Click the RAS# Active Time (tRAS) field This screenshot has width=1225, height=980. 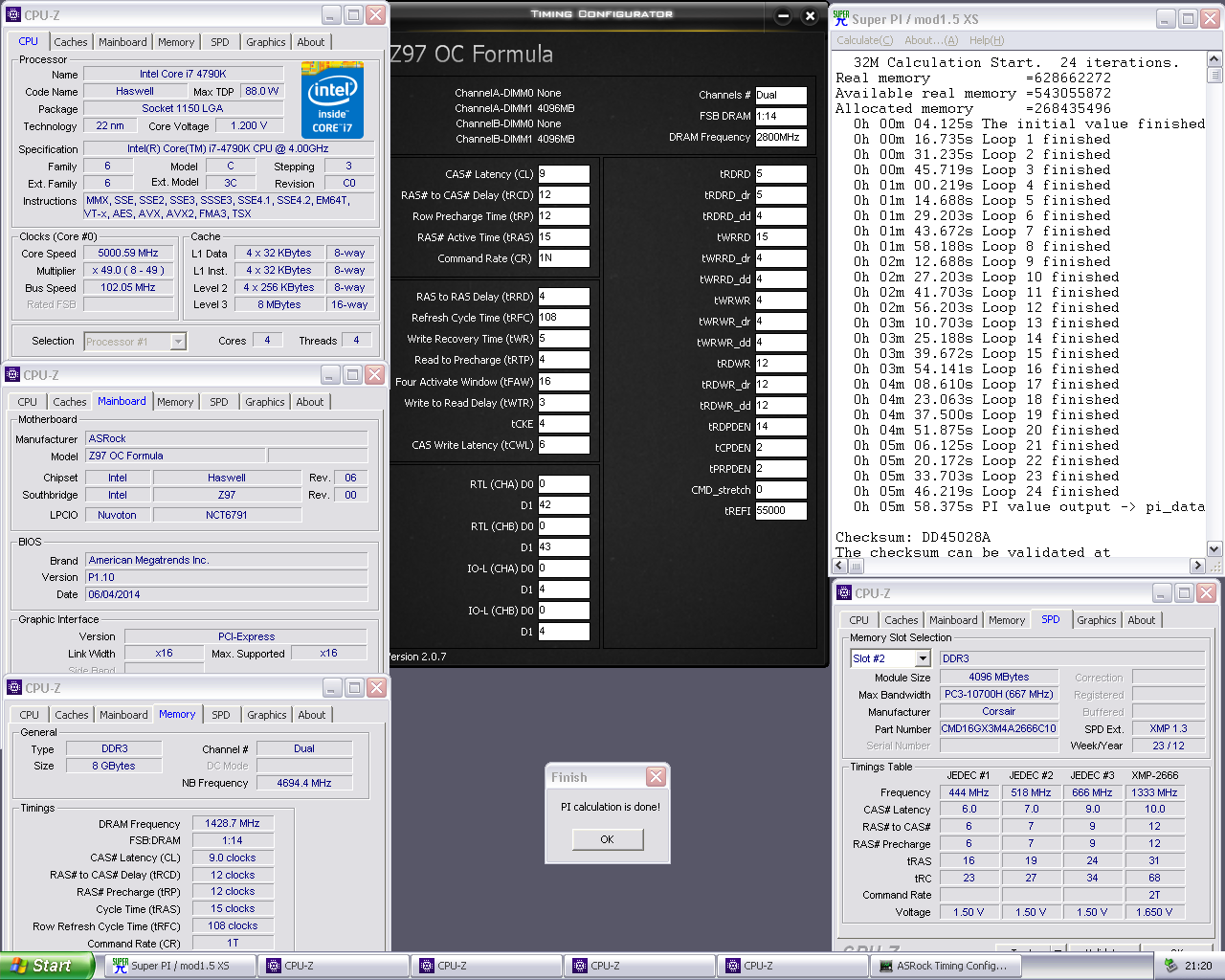tap(564, 237)
